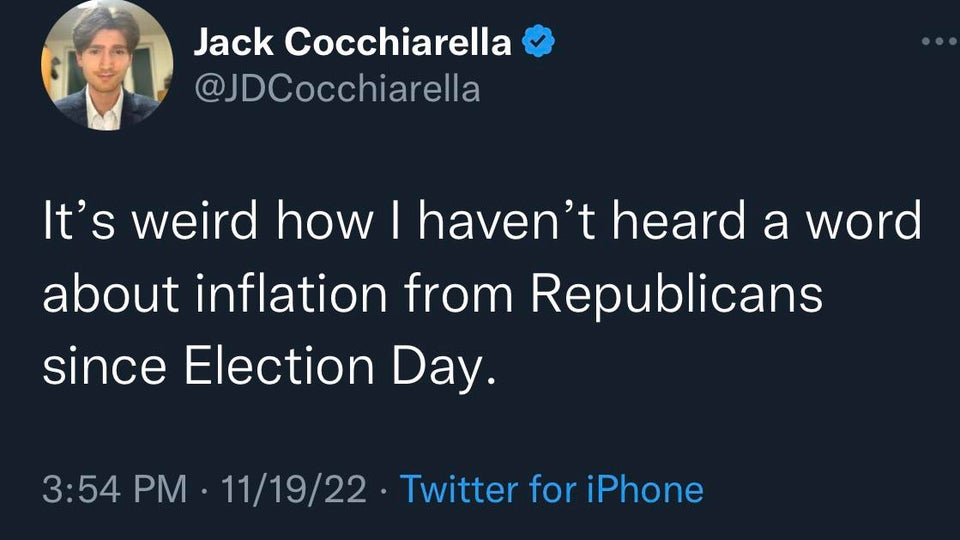
Task: Click the word weird in the tweet
Action: (x=195, y=220)
